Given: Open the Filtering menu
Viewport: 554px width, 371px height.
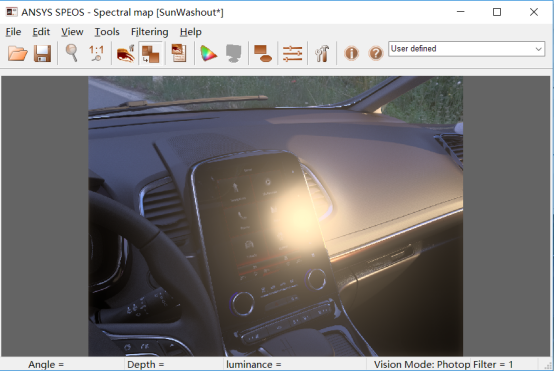Looking at the screenshot, I should pos(149,32).
